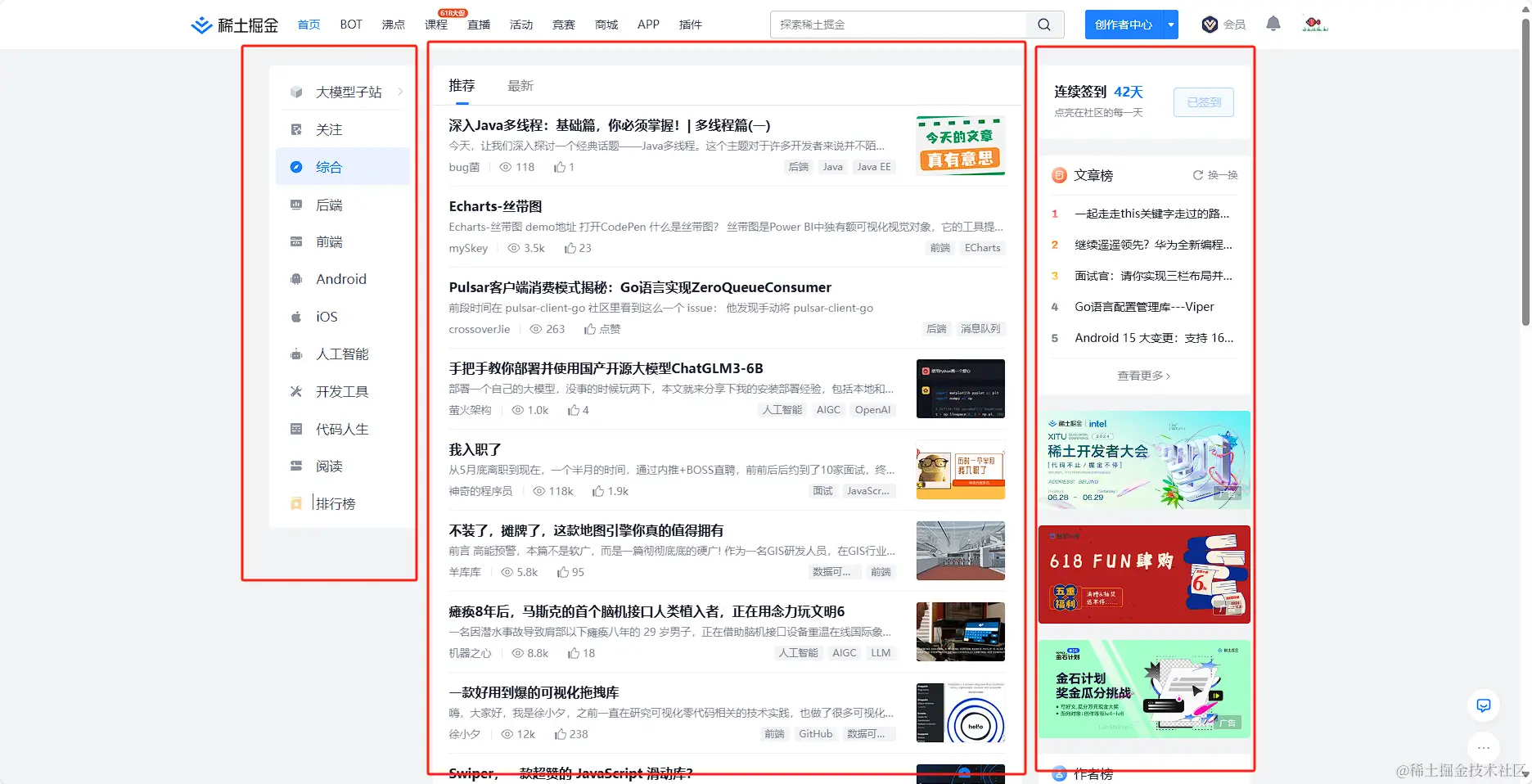
Task: Click the LLM tag
Action: coord(881,653)
